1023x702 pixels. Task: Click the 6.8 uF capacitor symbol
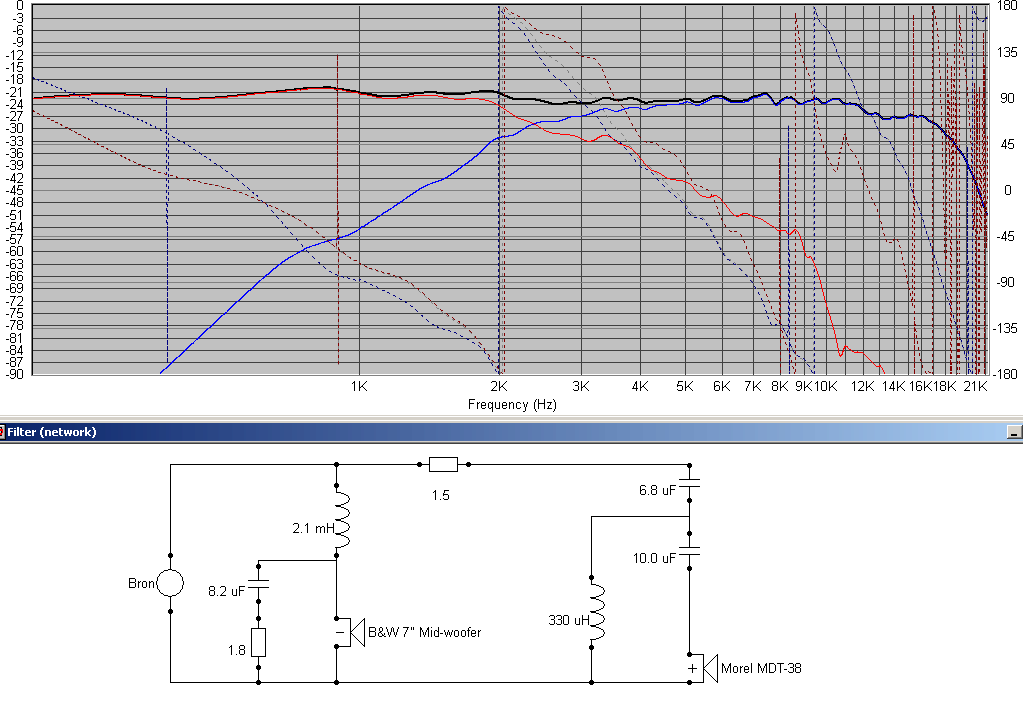click(689, 483)
